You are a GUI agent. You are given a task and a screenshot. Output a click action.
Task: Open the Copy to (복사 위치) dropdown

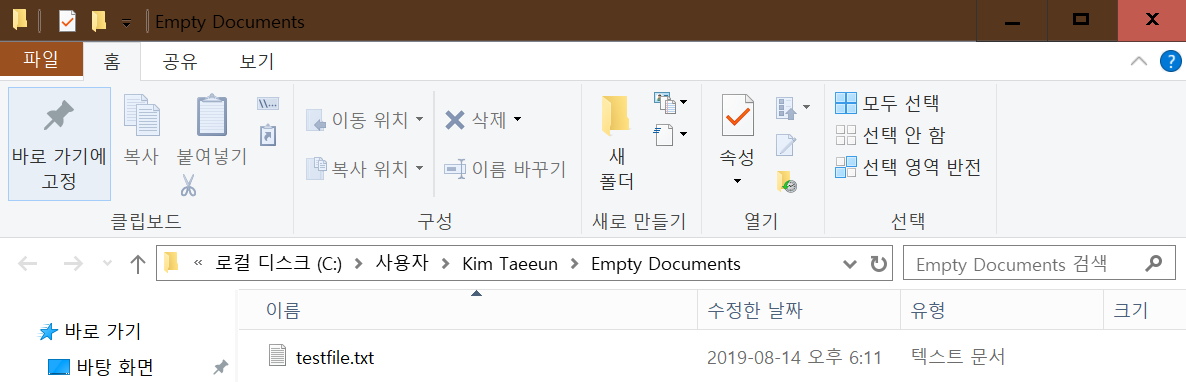click(419, 168)
